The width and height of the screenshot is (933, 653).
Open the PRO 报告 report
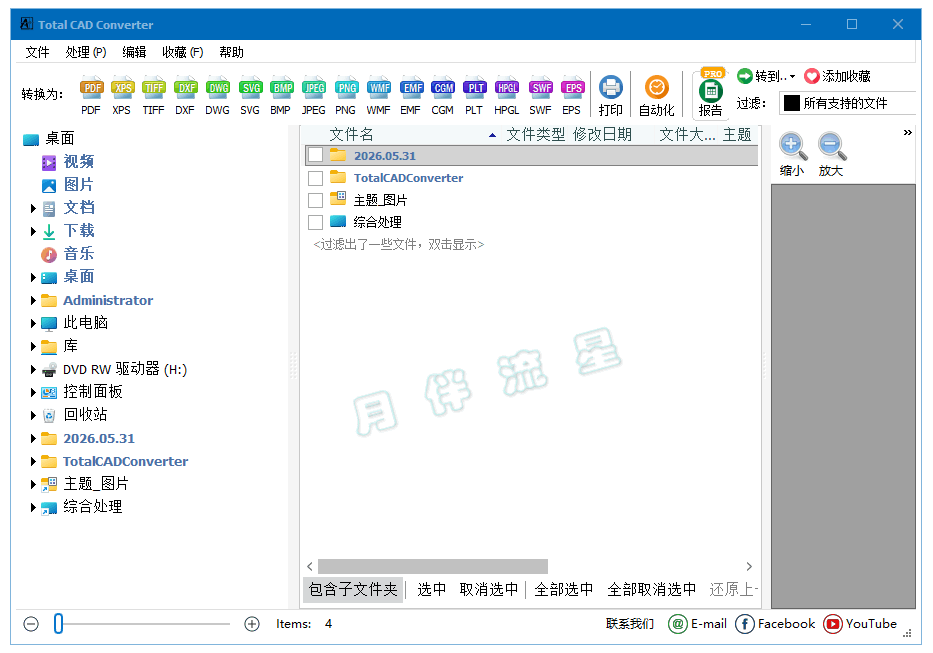point(710,93)
